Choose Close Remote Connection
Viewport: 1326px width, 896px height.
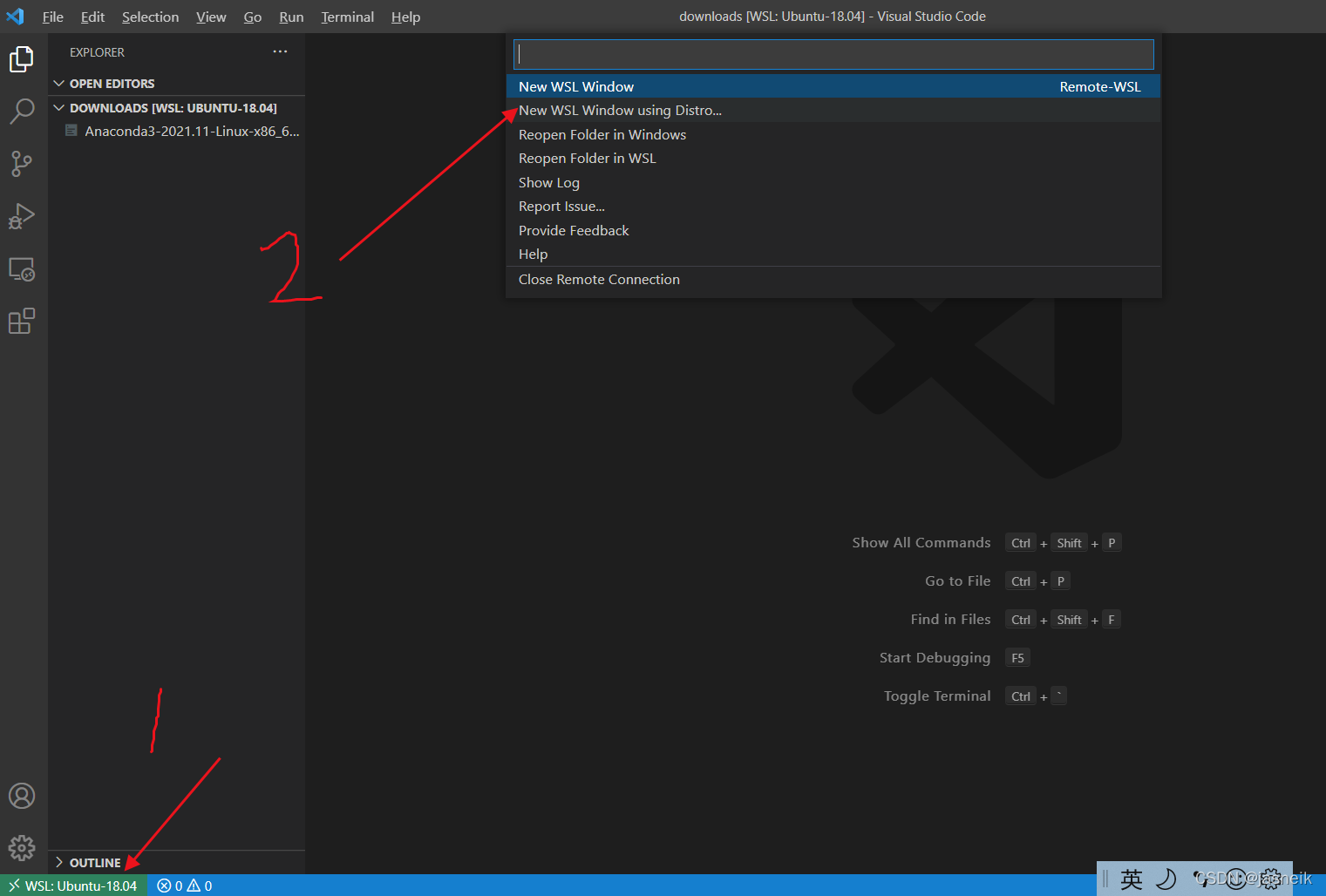(x=833, y=280)
